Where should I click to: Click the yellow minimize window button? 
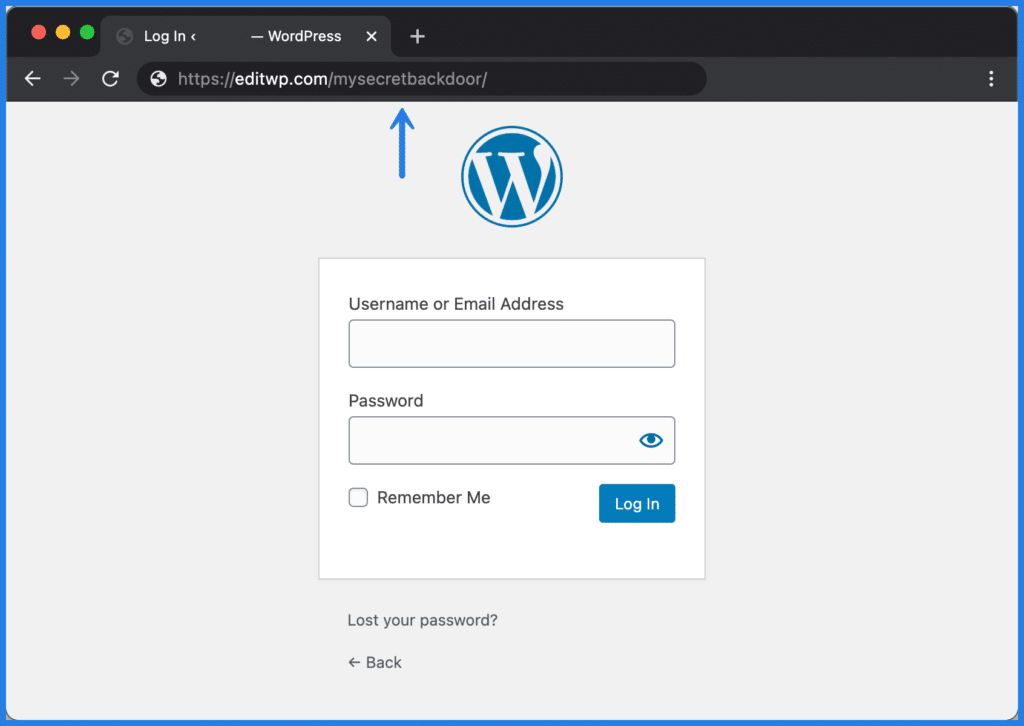click(x=63, y=32)
